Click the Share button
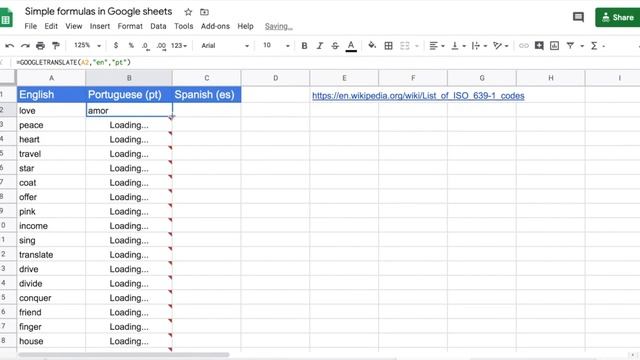Viewport: 640px width, 360px height. click(618, 17)
